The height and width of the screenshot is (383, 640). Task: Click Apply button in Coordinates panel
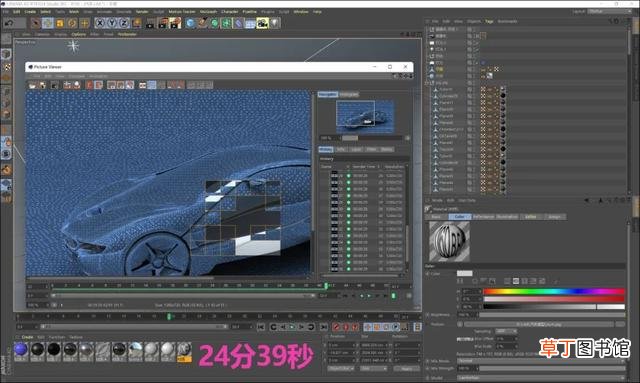[x=407, y=369]
